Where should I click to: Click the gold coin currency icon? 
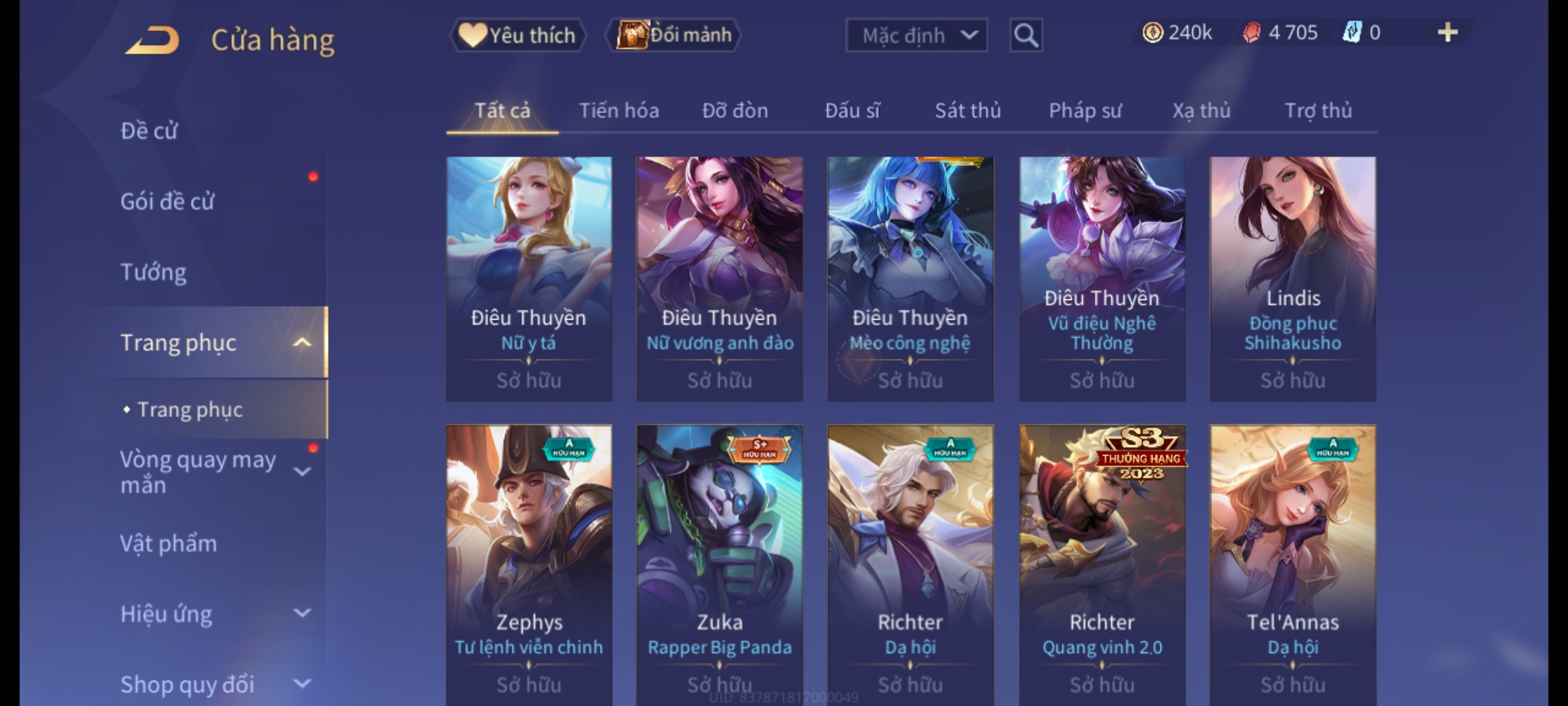pyautogui.click(x=1152, y=32)
